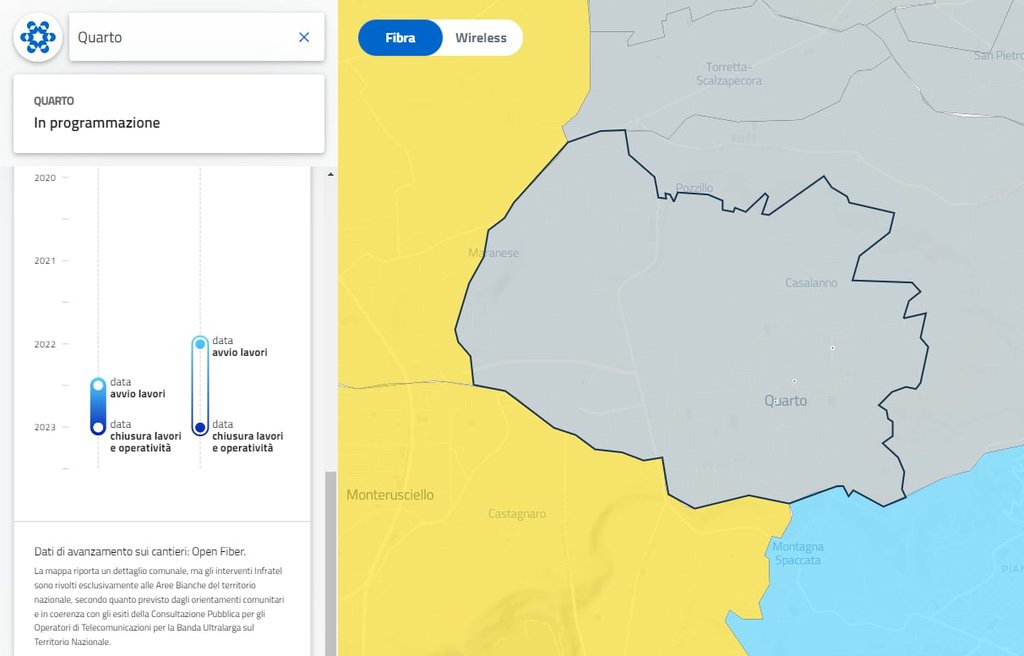Select the blue Montagna Spaccata map area
The image size is (1024, 656).
point(798,553)
